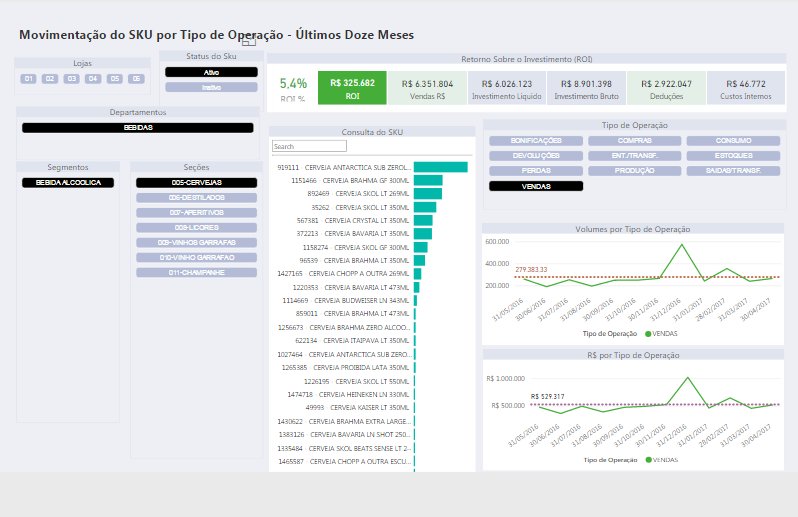Filter by ESTOQUES operation type

733,156
